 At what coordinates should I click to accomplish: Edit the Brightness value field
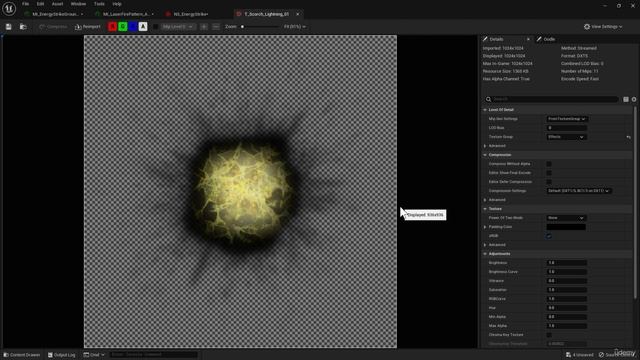pos(567,263)
